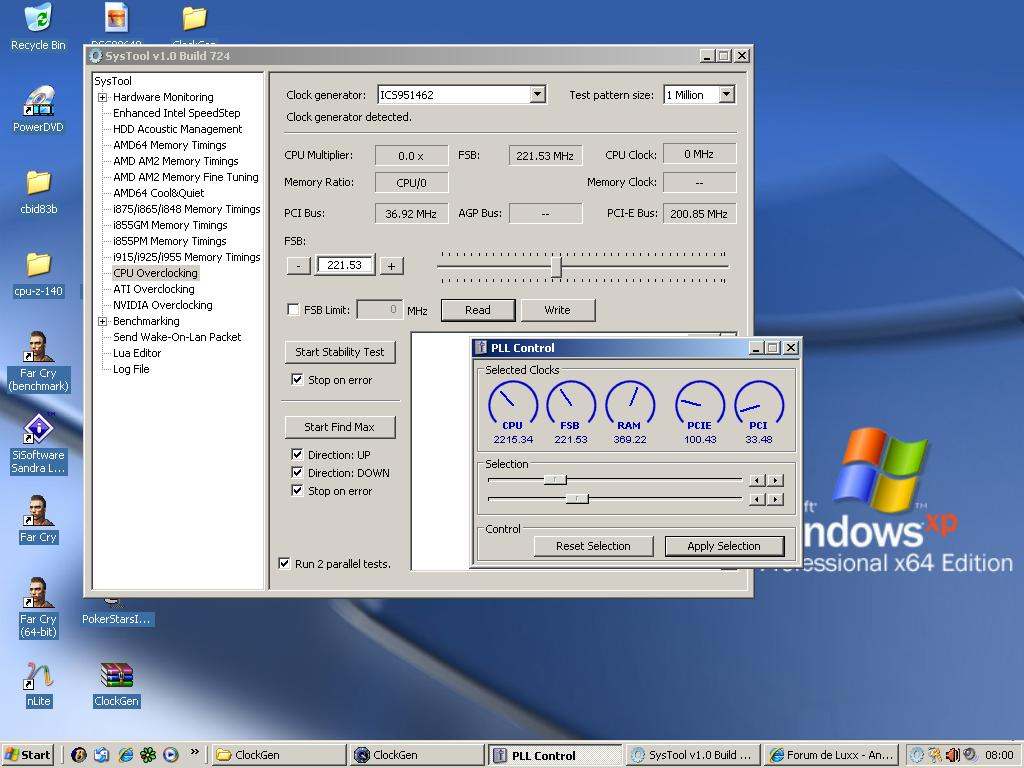Launch the SiSoftware Sandra shortcut
The height and width of the screenshot is (768, 1024).
(x=38, y=443)
